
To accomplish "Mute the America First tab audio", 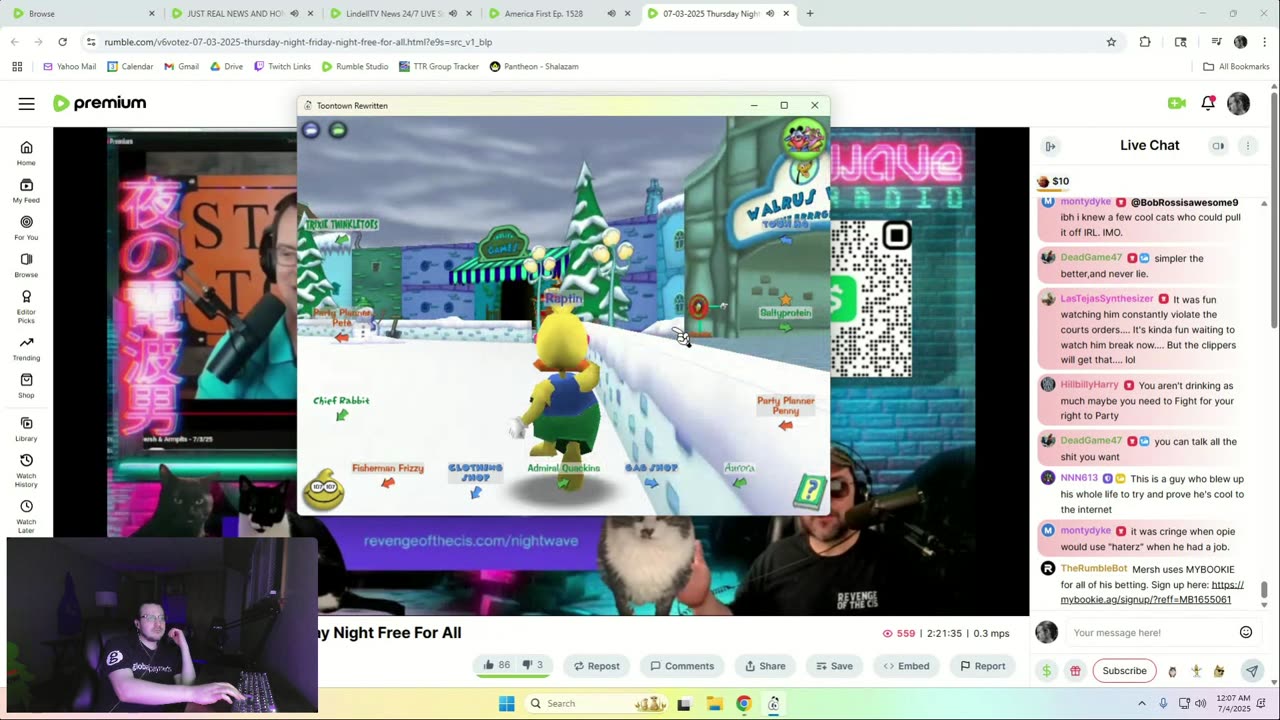I will coord(611,13).
